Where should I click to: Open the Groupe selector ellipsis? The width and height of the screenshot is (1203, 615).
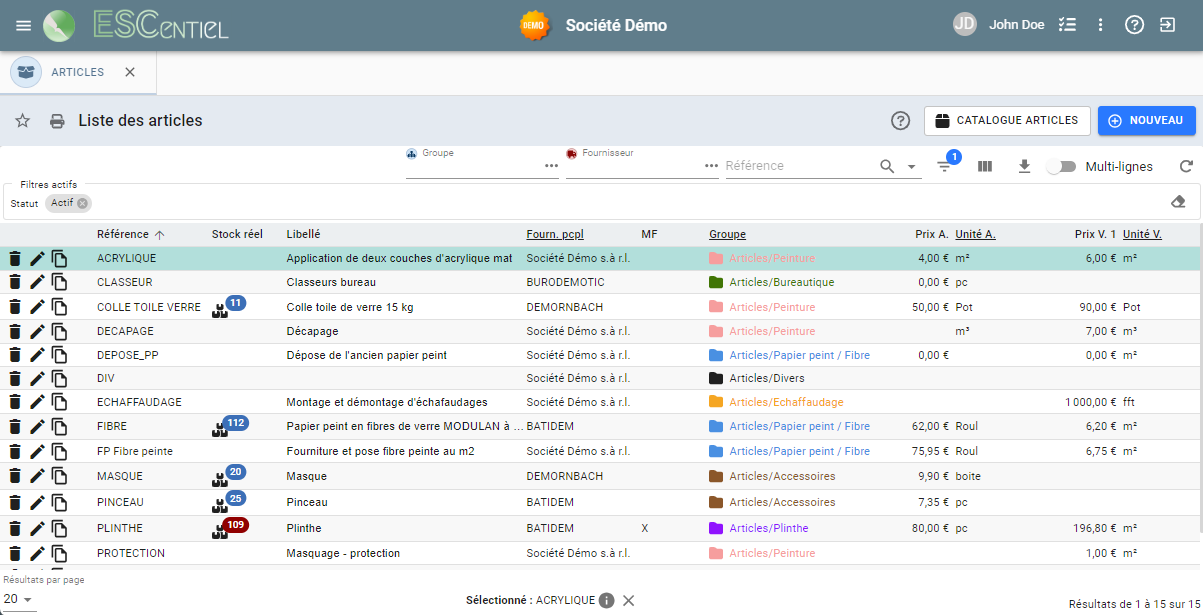coord(551,166)
